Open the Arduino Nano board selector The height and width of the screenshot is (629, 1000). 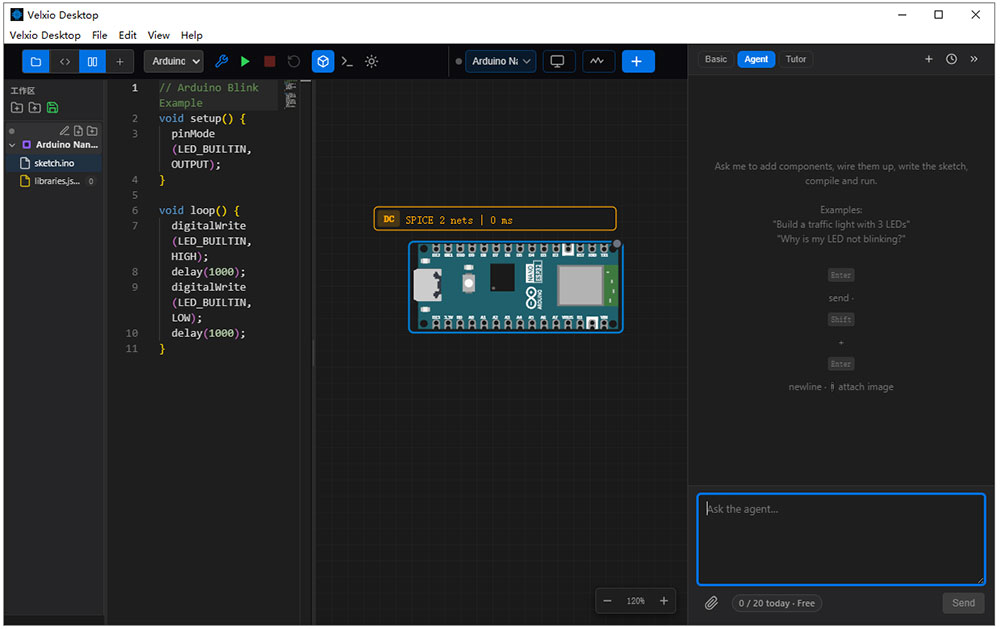(x=501, y=61)
